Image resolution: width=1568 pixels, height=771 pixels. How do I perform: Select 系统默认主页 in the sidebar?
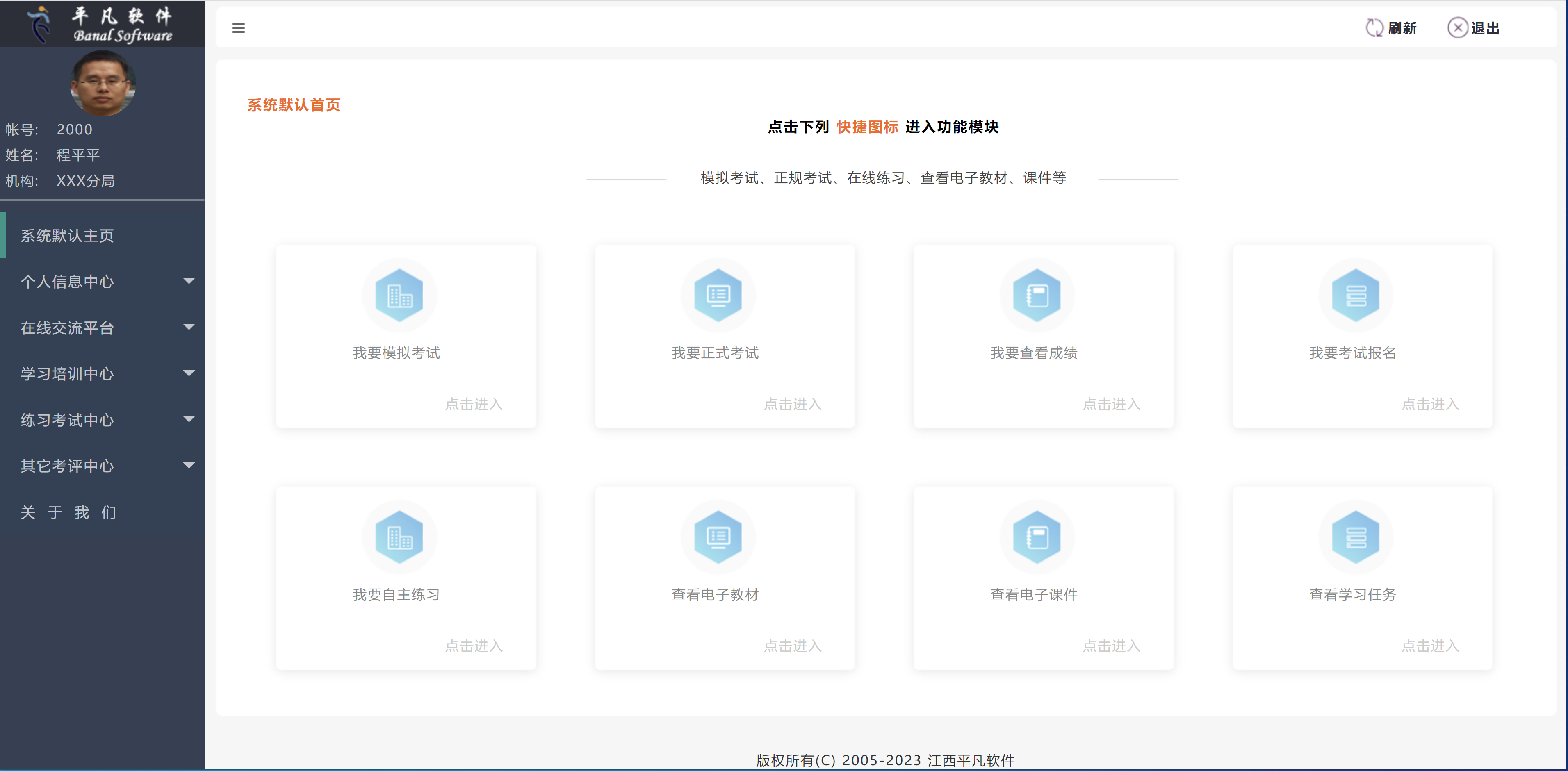[x=103, y=236]
